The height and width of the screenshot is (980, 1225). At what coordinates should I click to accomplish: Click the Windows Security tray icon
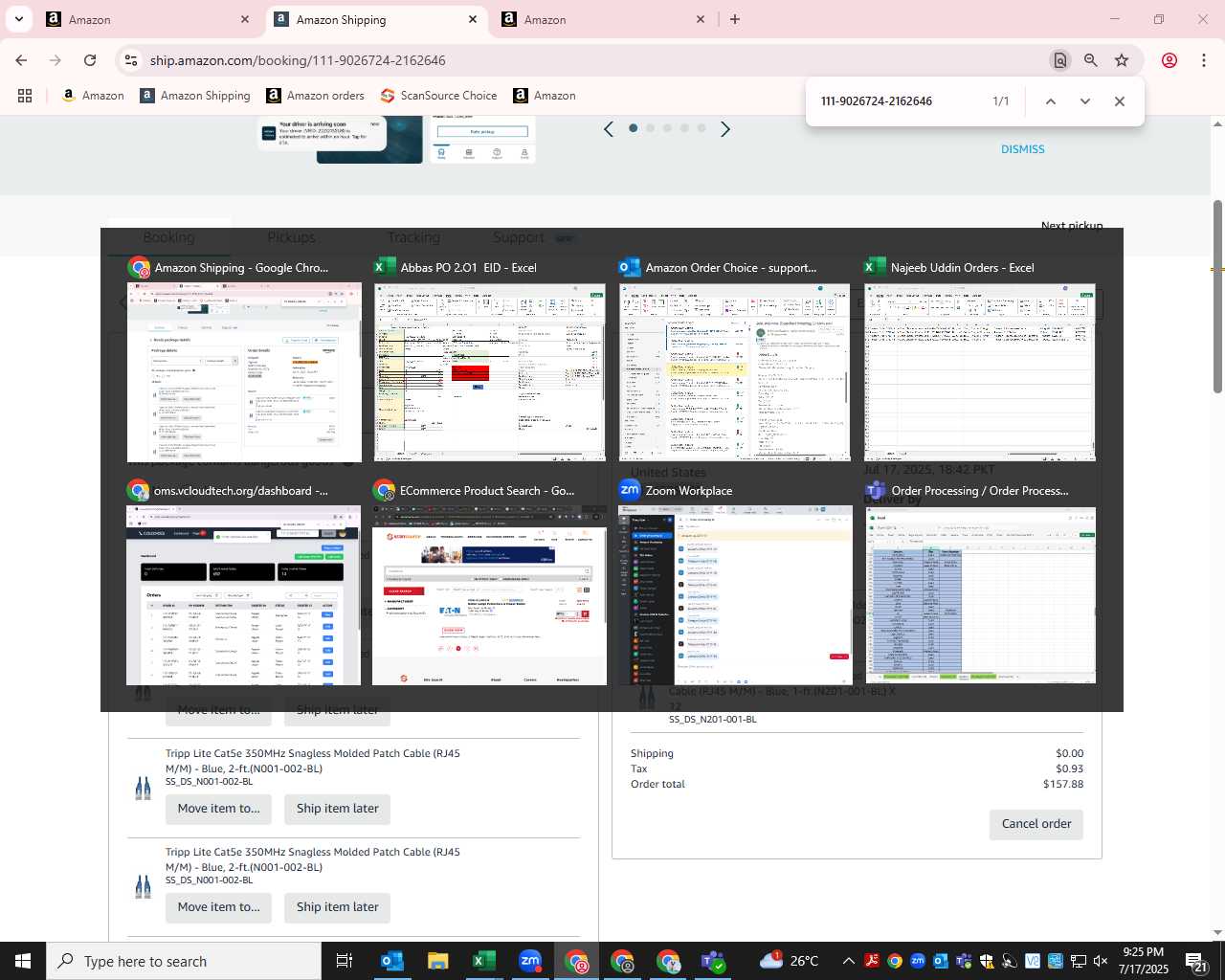click(x=987, y=961)
